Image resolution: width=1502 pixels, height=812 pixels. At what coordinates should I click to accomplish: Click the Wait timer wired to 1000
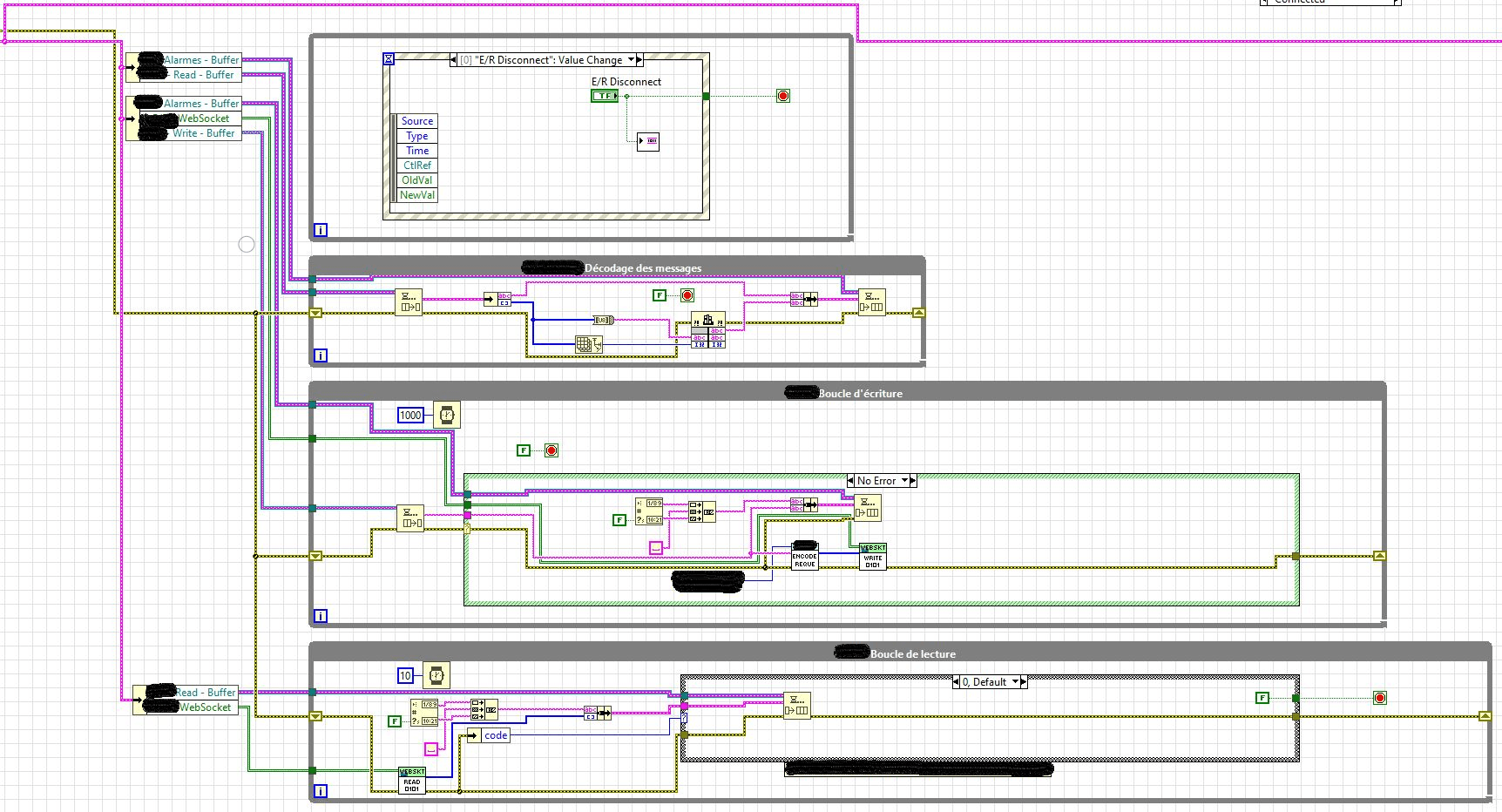coord(446,416)
